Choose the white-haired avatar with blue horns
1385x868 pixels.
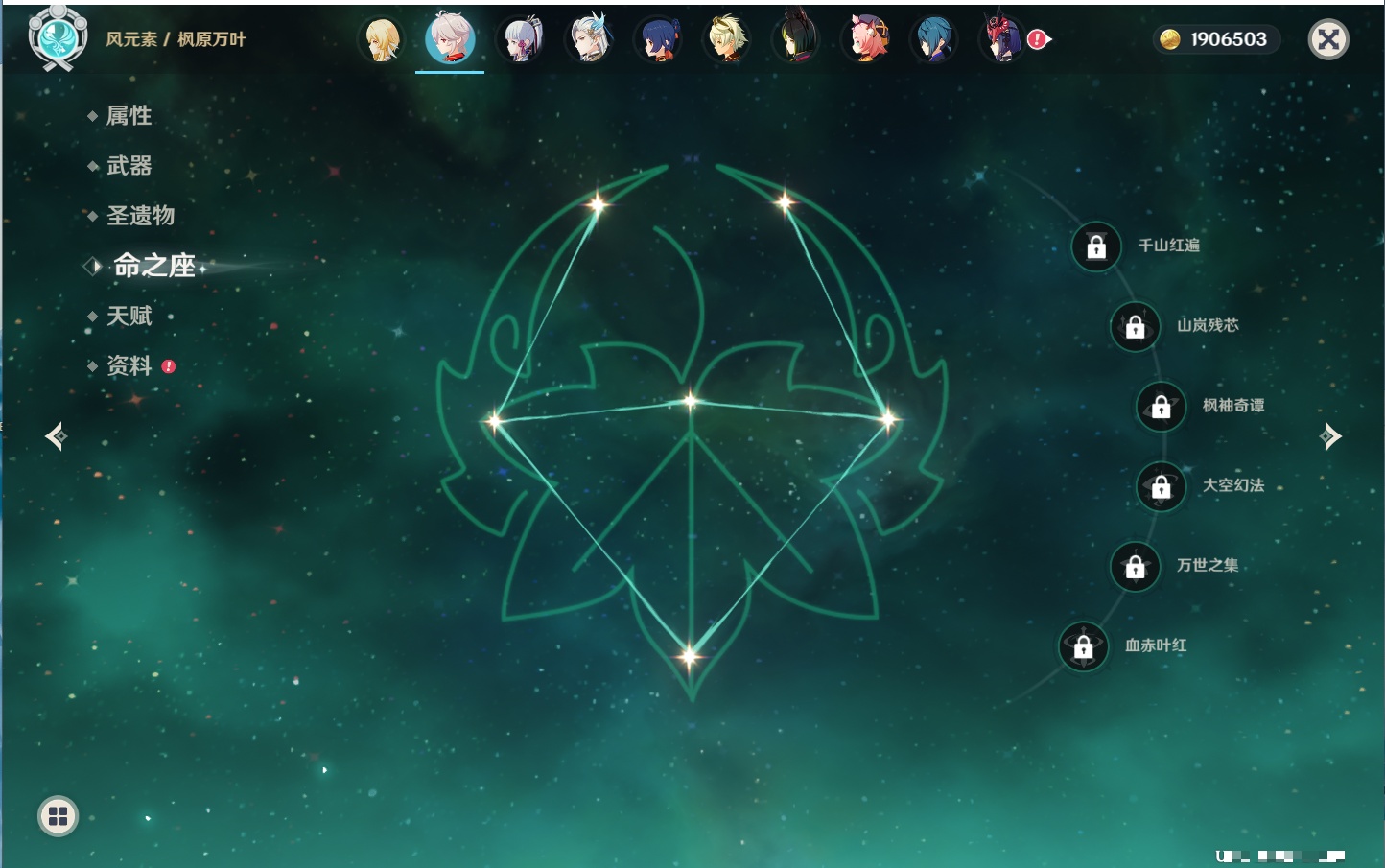click(x=589, y=38)
